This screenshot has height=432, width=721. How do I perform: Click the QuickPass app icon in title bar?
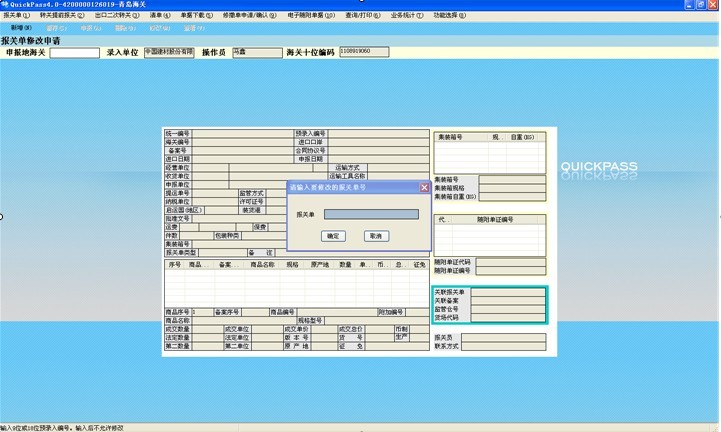pyautogui.click(x=5, y=5)
